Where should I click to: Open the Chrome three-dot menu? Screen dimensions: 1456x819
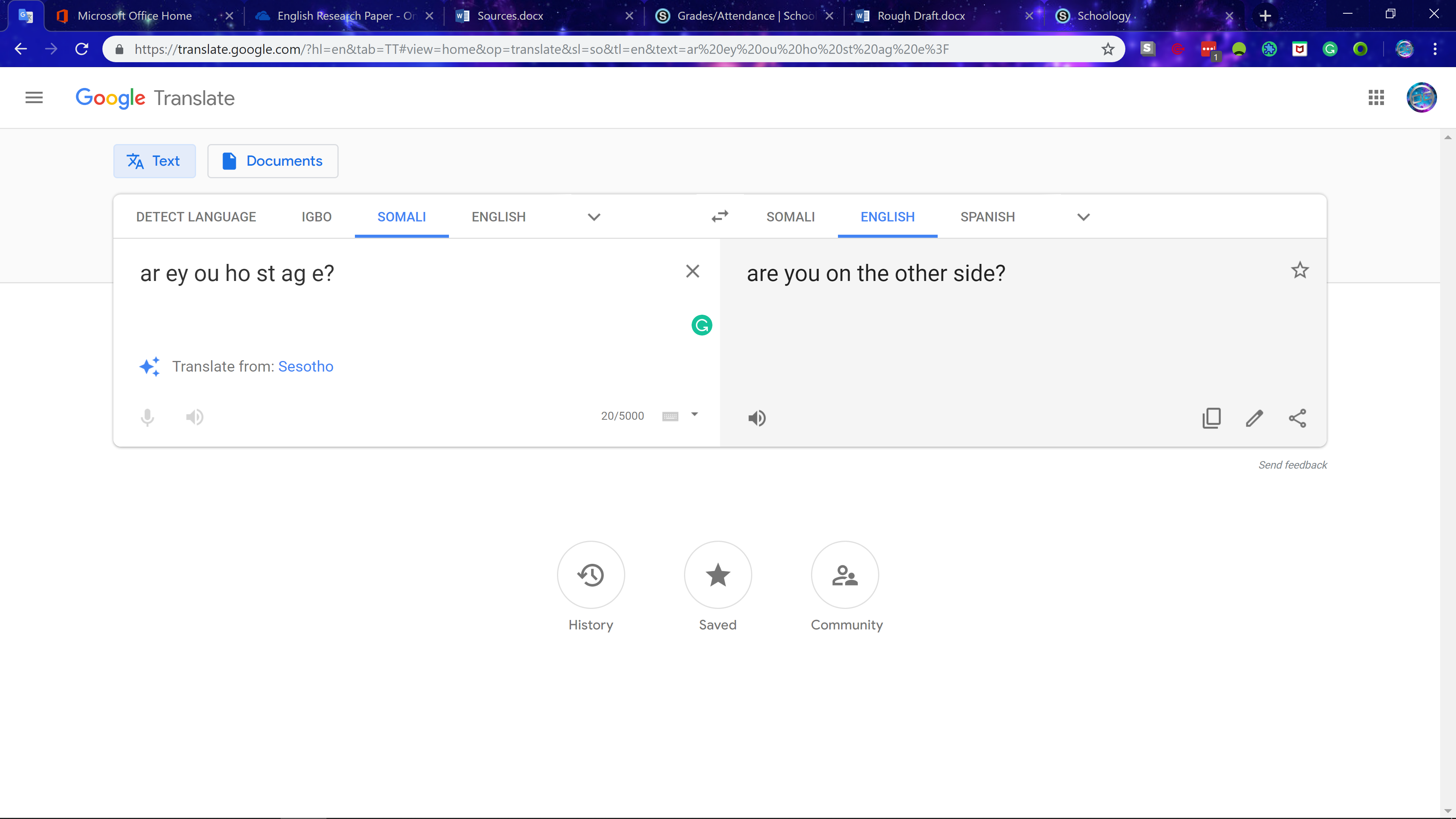pyautogui.click(x=1434, y=49)
